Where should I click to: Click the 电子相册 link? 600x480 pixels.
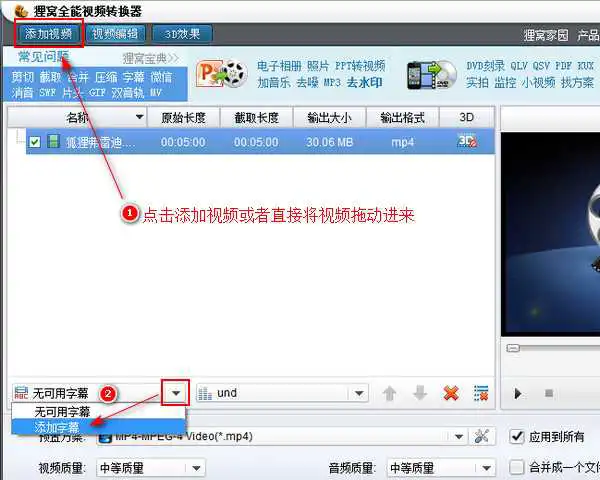tap(279, 66)
